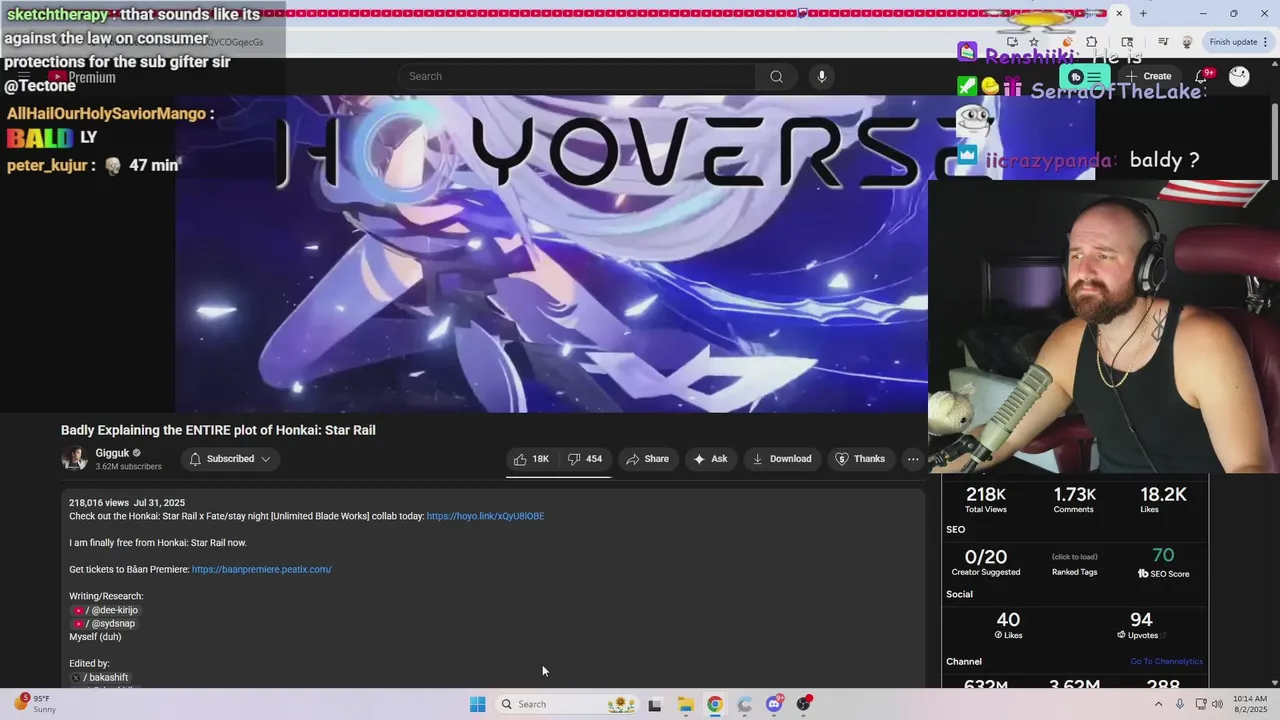This screenshot has height=720, width=1280.
Task: Open Chrome media controls icon
Action: click(1163, 42)
